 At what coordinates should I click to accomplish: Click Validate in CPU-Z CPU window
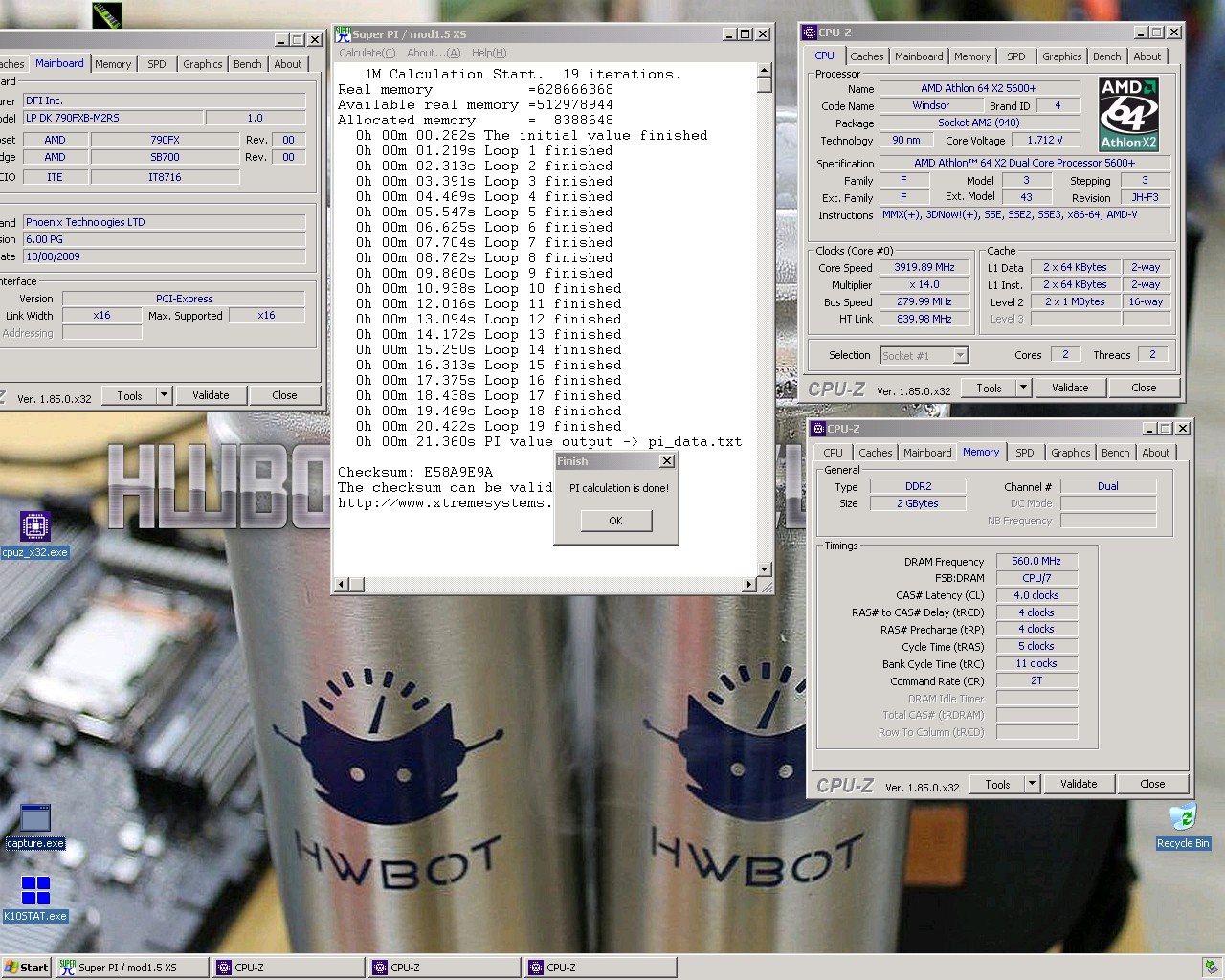pos(1070,388)
